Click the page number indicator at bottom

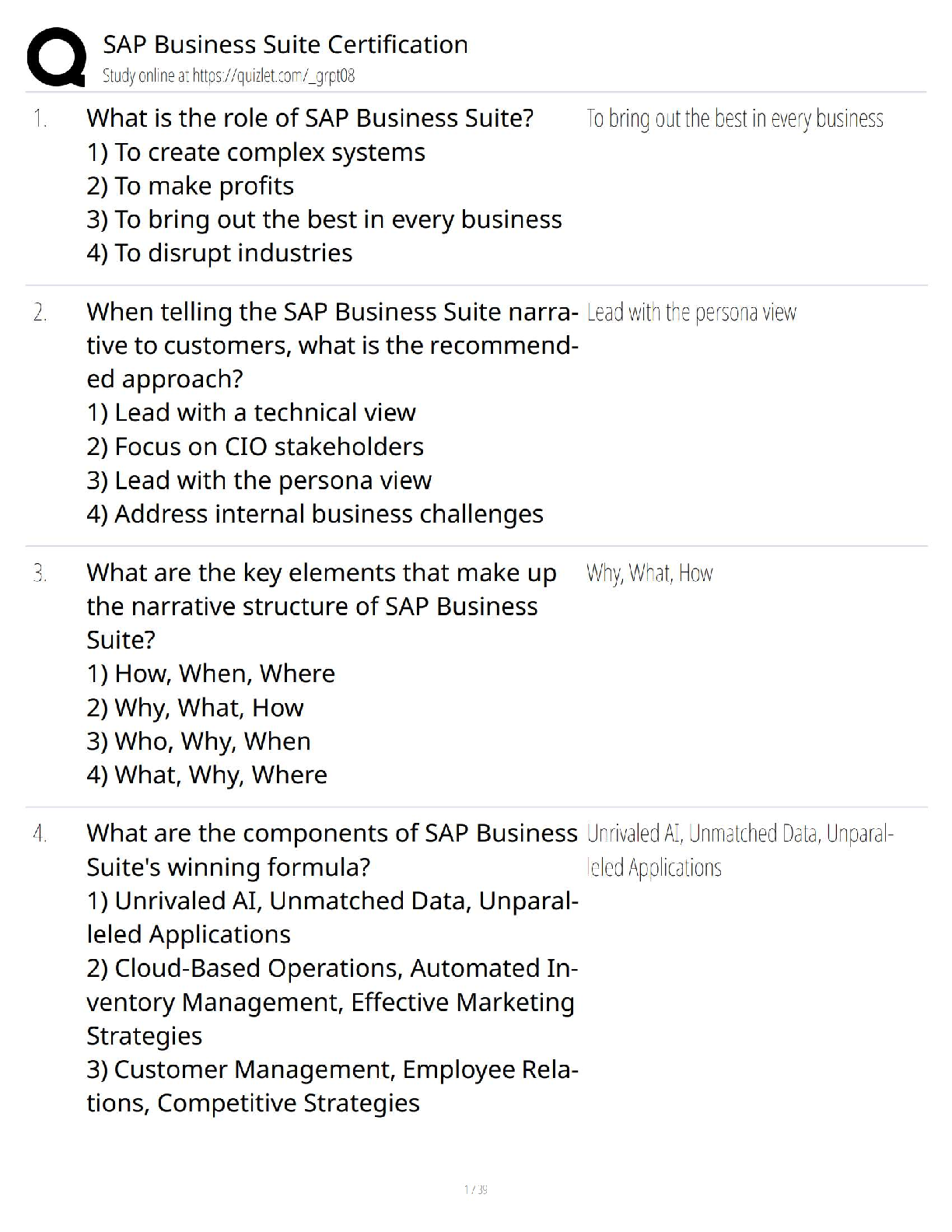click(x=476, y=1189)
